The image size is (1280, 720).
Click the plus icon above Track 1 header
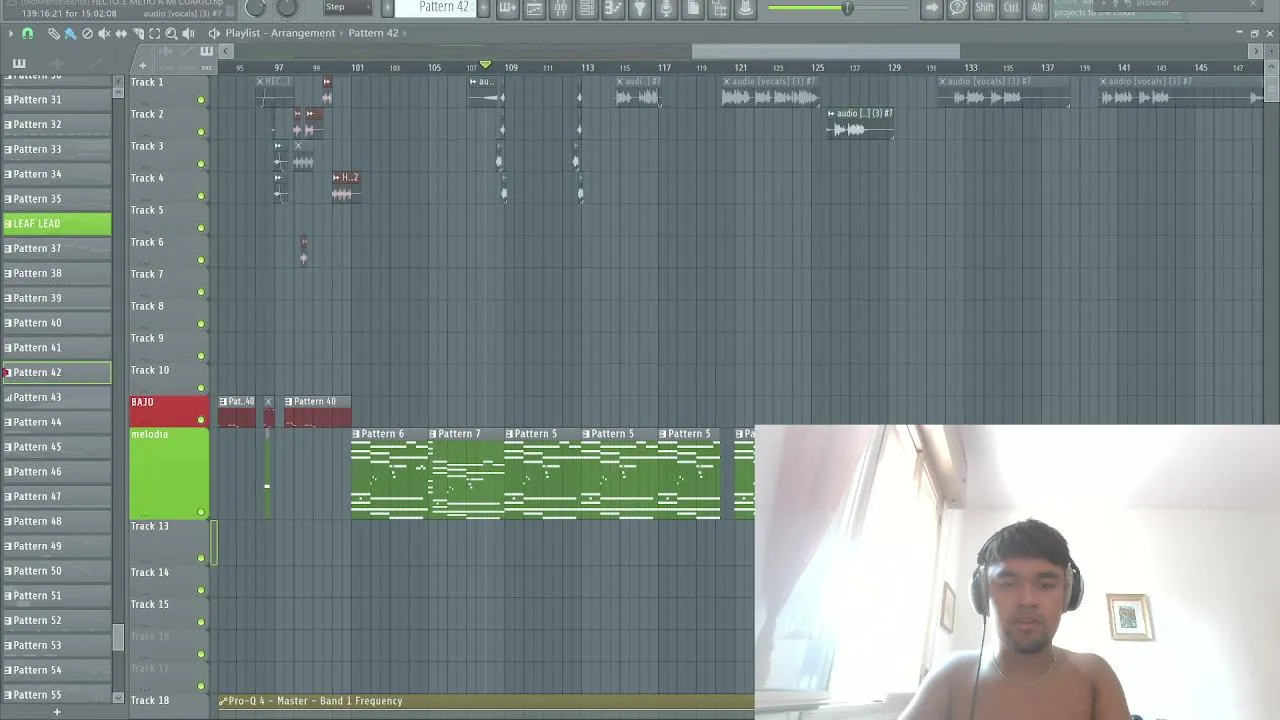[x=142, y=66]
